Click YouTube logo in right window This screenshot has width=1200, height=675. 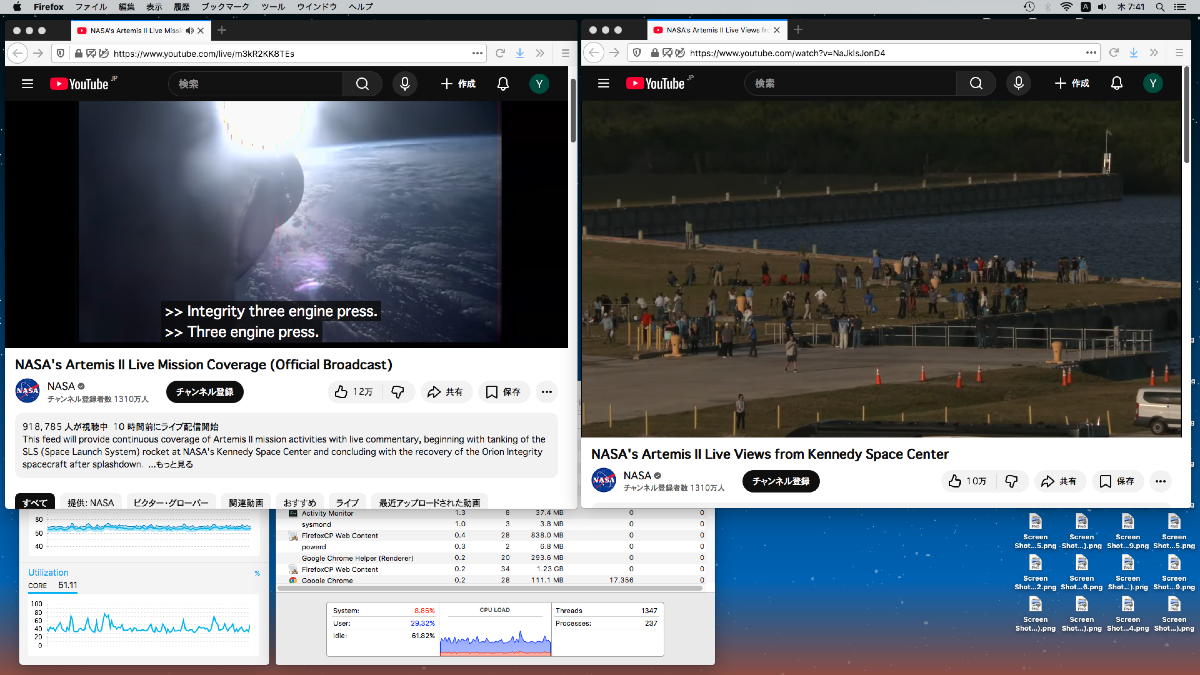658,84
